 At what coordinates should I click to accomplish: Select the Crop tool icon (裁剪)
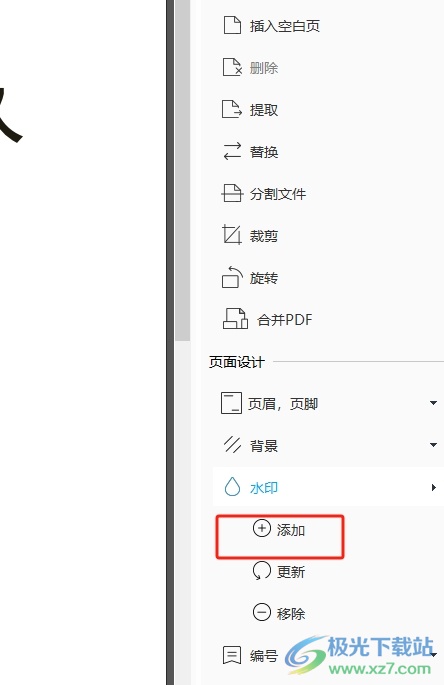[x=232, y=235]
